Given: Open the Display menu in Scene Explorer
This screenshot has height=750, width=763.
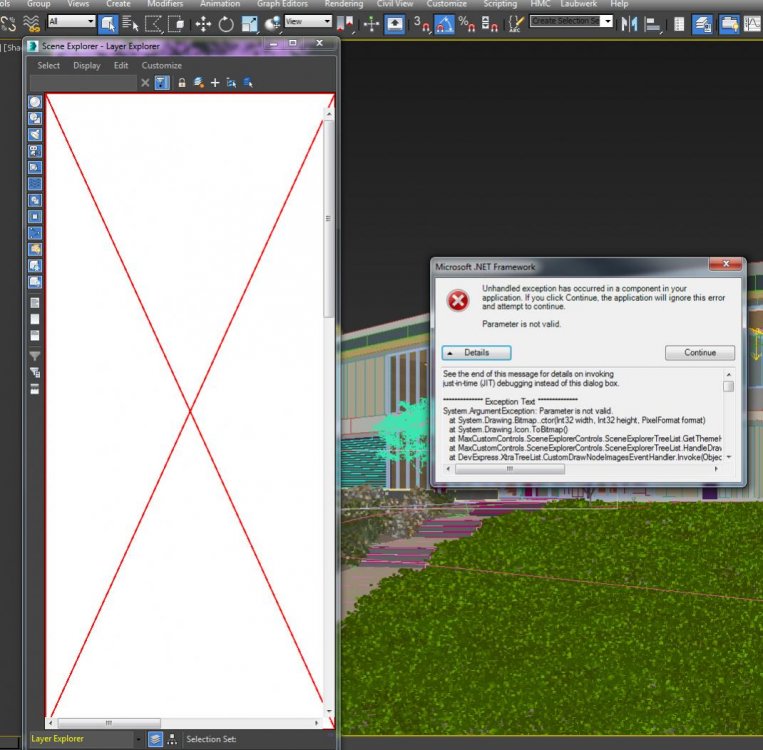Looking at the screenshot, I should click(x=86, y=66).
